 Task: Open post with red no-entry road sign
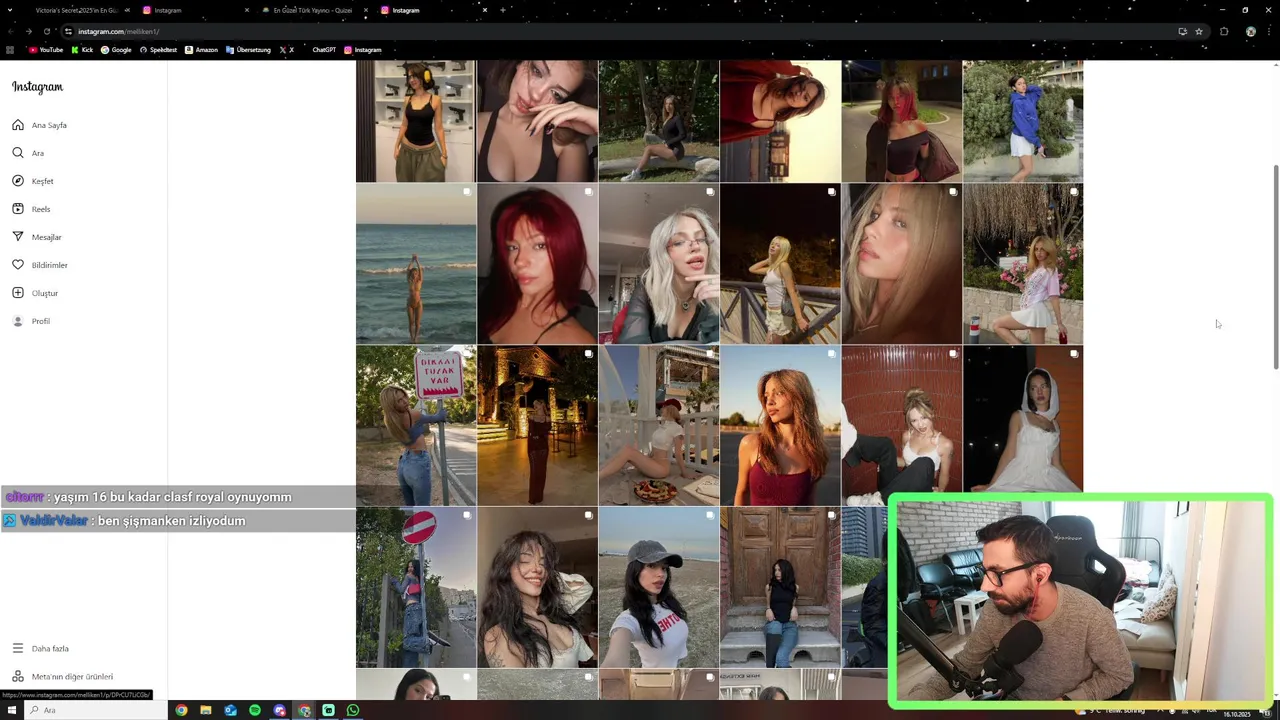416,587
